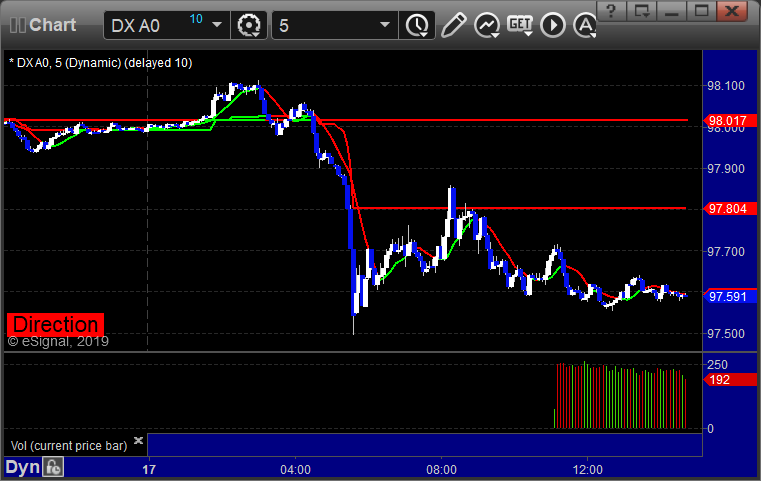The width and height of the screenshot is (761, 481).
Task: Click the 12:00 time axis label
Action: tap(588, 470)
